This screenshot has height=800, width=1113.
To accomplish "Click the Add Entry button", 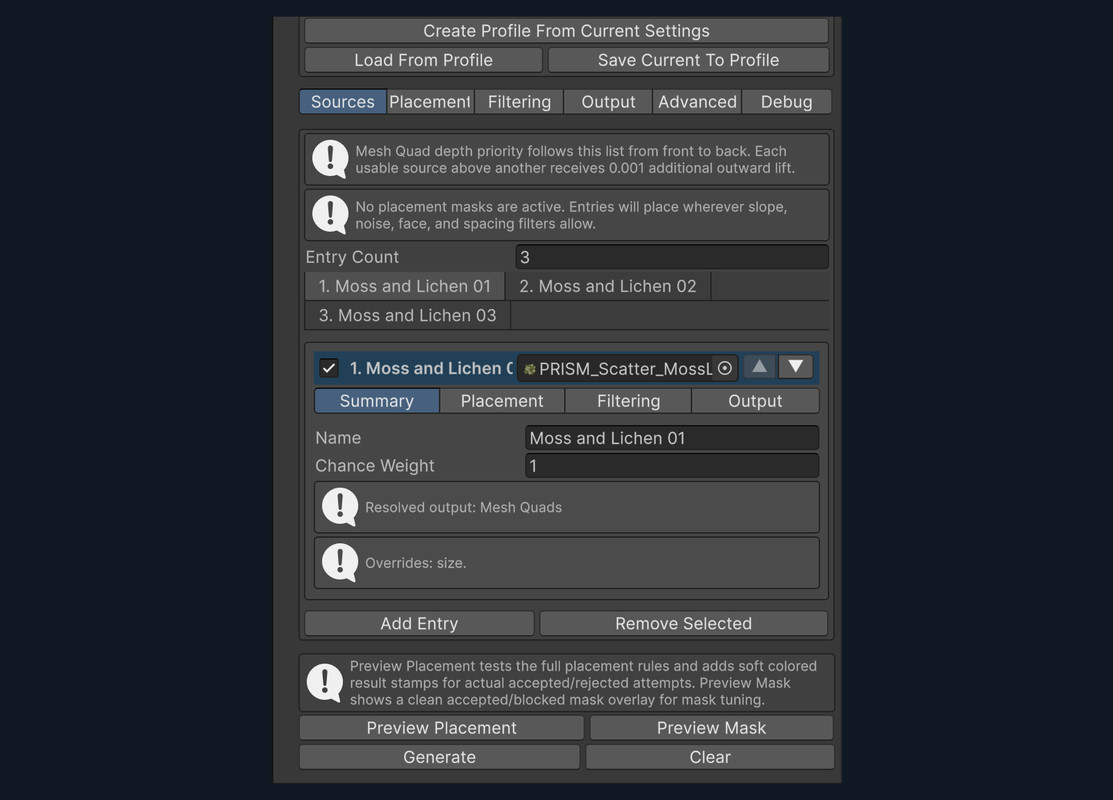I will pos(420,623).
